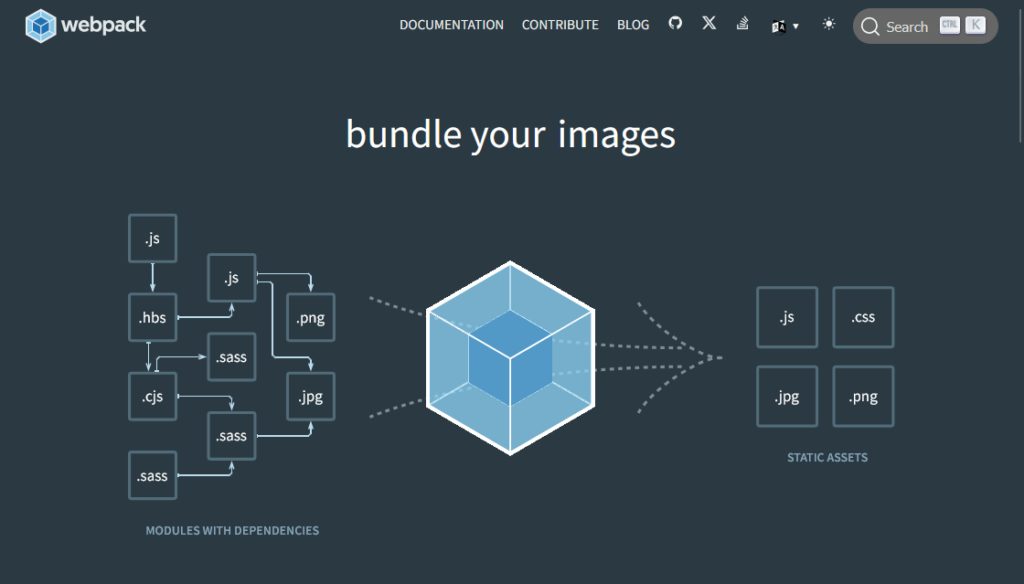The image size is (1024, 584).
Task: Open the X (Twitter) icon link
Action: (709, 24)
